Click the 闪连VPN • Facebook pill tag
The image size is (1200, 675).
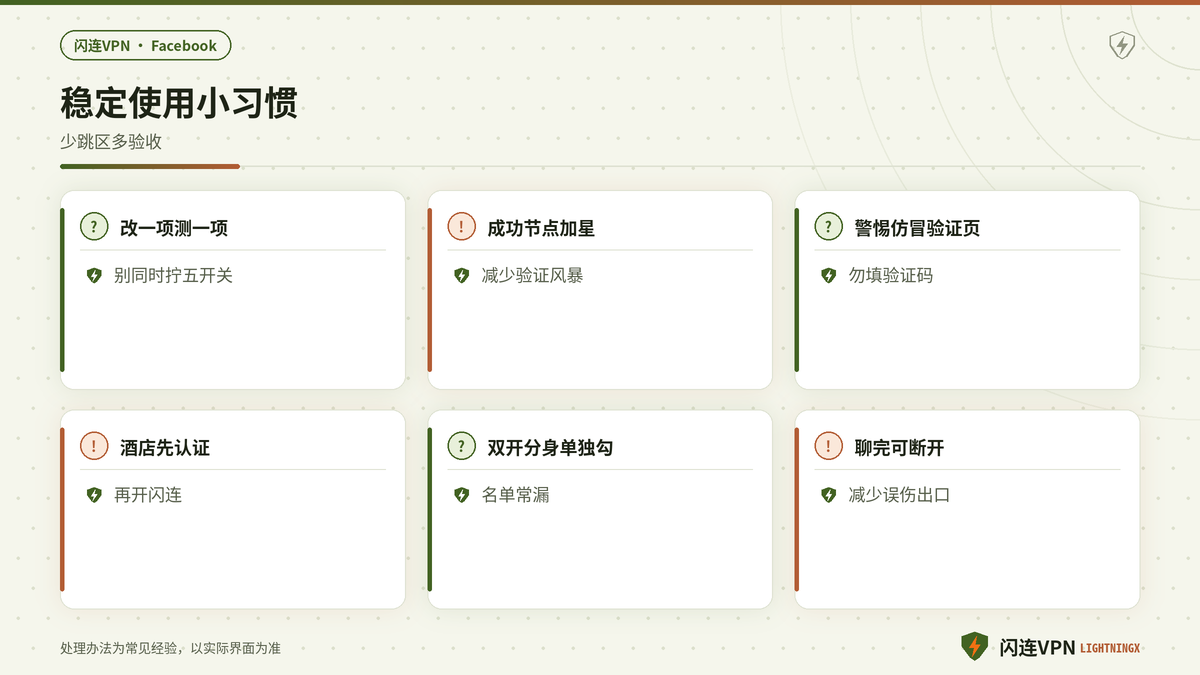146,45
